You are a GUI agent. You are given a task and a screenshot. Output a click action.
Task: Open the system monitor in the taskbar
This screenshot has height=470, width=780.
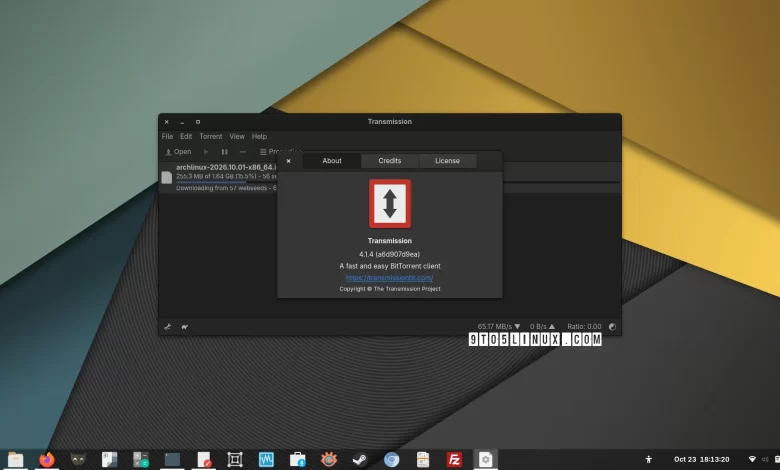point(266,459)
